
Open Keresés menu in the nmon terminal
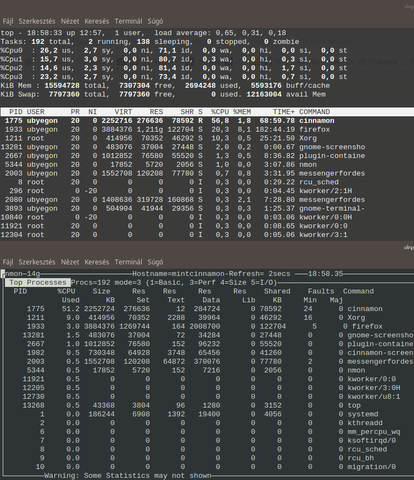click(97, 262)
